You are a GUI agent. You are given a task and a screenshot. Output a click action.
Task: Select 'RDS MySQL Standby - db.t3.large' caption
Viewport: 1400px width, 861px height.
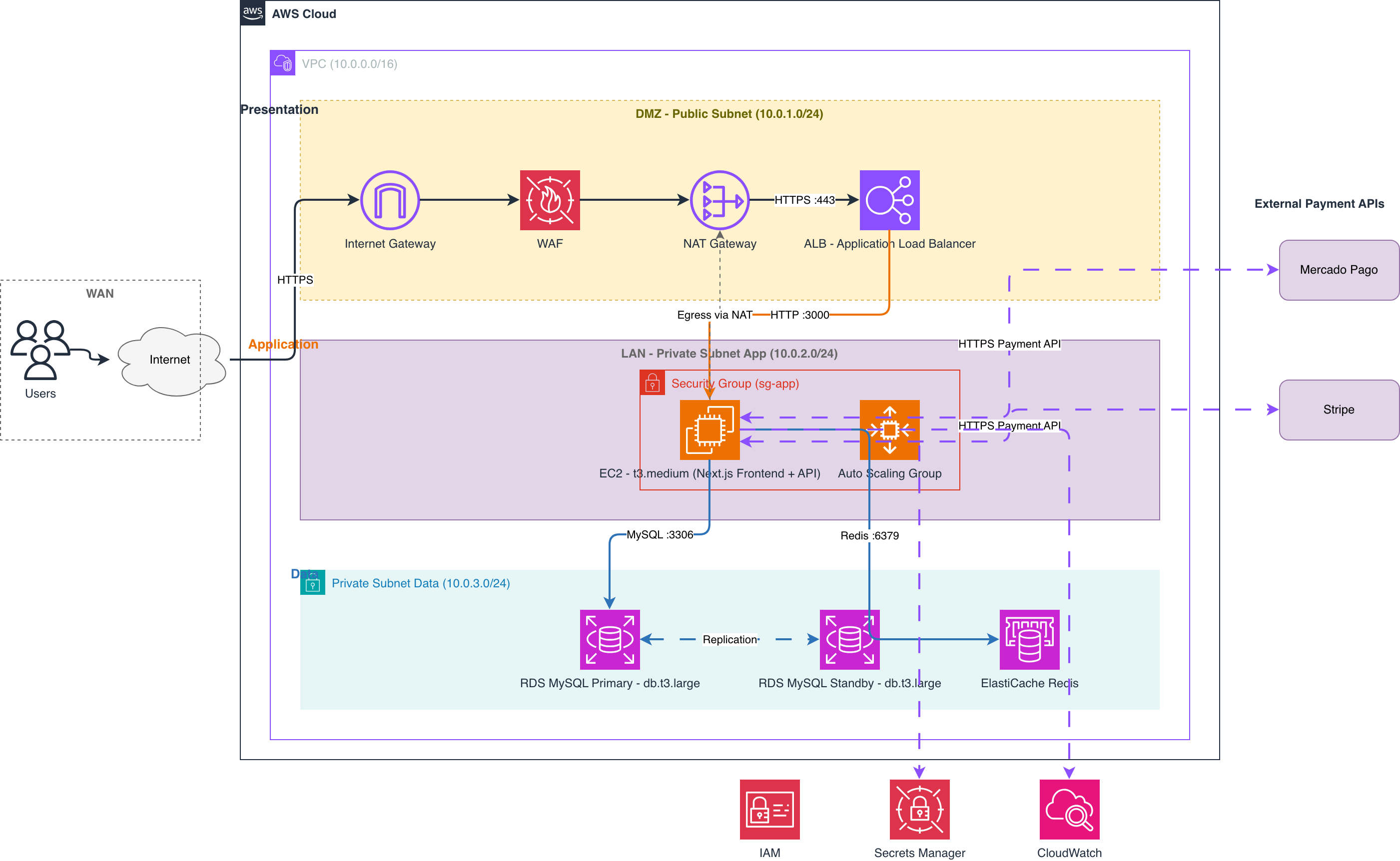(x=850, y=683)
